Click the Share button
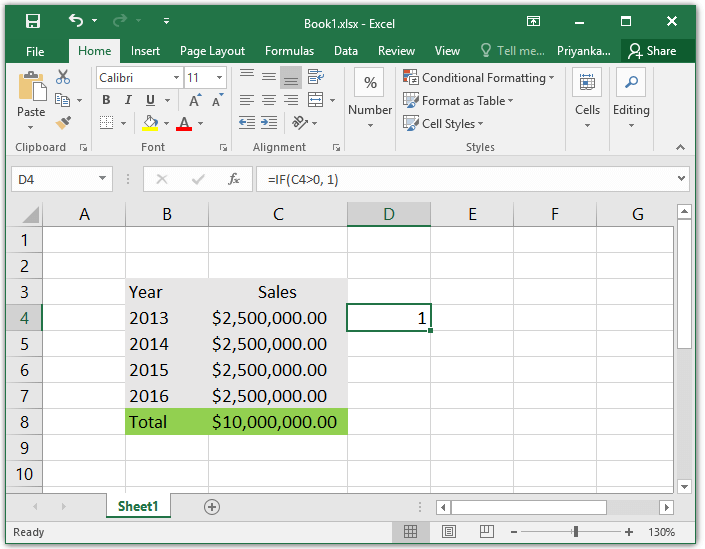The image size is (705, 549). pos(652,51)
